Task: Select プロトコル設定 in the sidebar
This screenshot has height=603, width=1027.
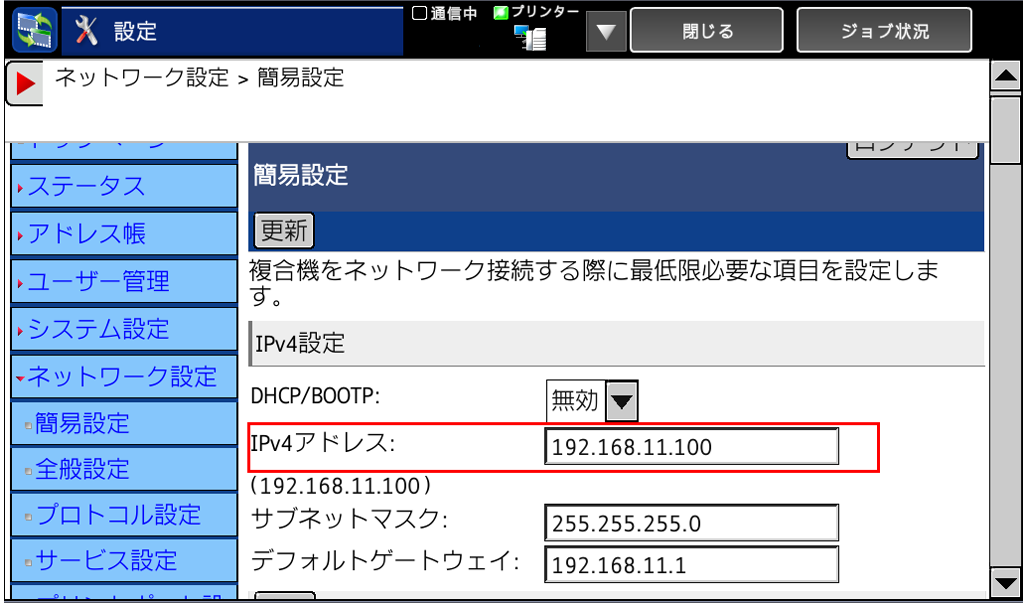Action: pos(118,515)
